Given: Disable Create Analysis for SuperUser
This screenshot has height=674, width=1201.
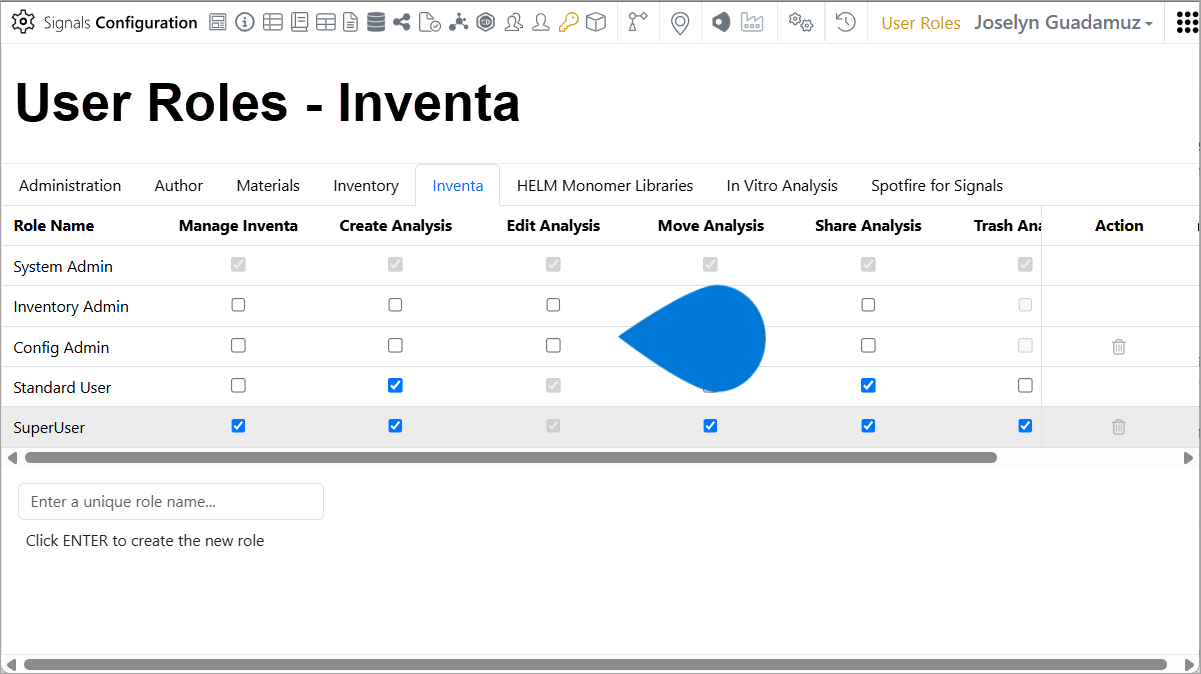Looking at the screenshot, I should point(395,425).
